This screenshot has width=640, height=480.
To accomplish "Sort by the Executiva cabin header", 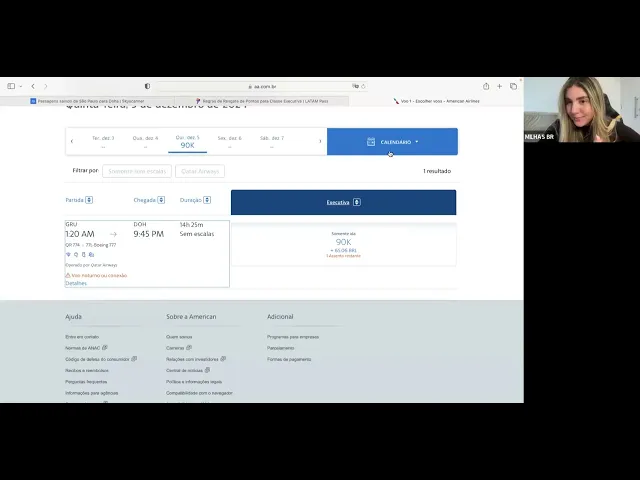I will [343, 202].
